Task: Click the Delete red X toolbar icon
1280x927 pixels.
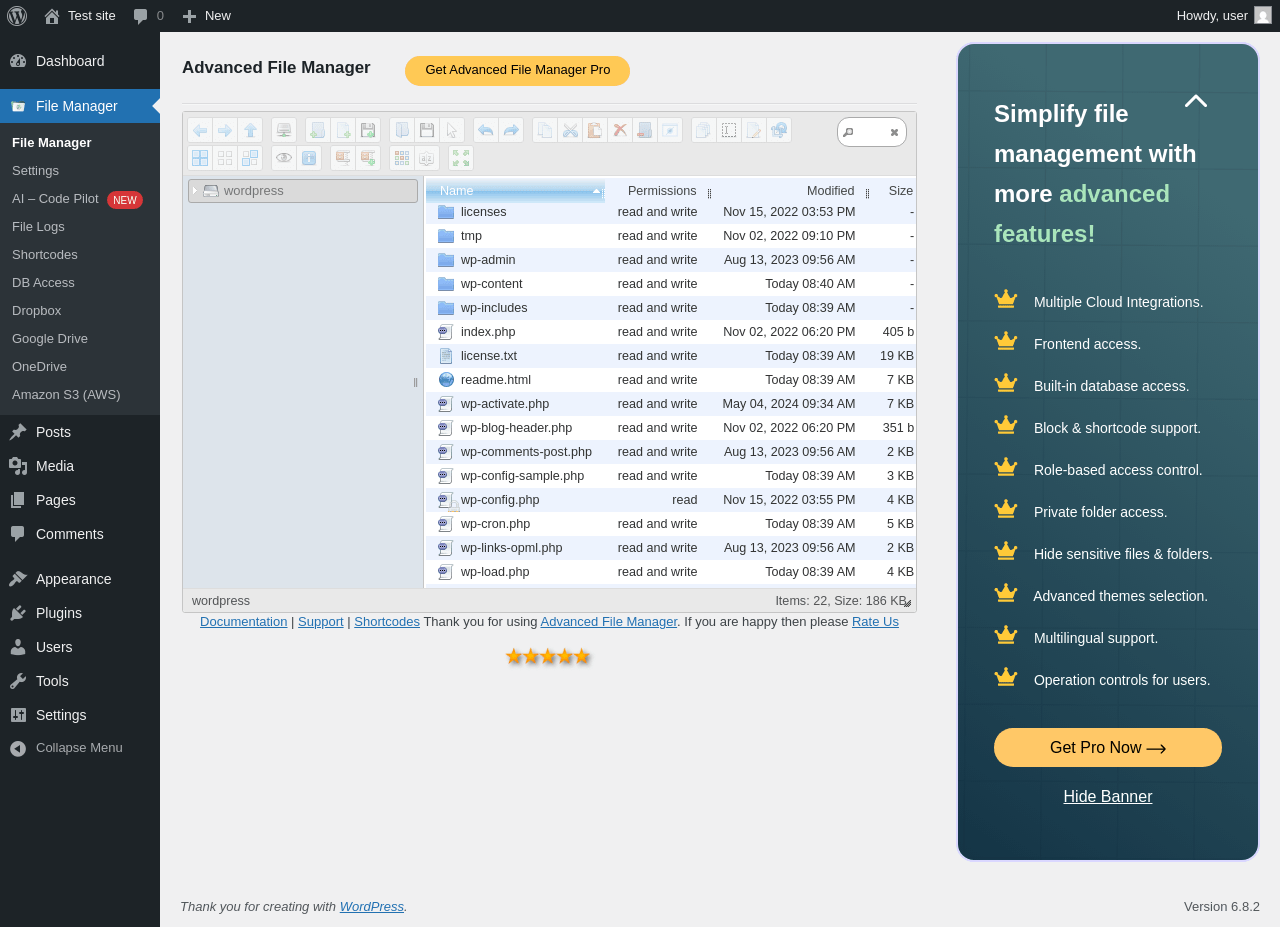Action: [x=620, y=130]
